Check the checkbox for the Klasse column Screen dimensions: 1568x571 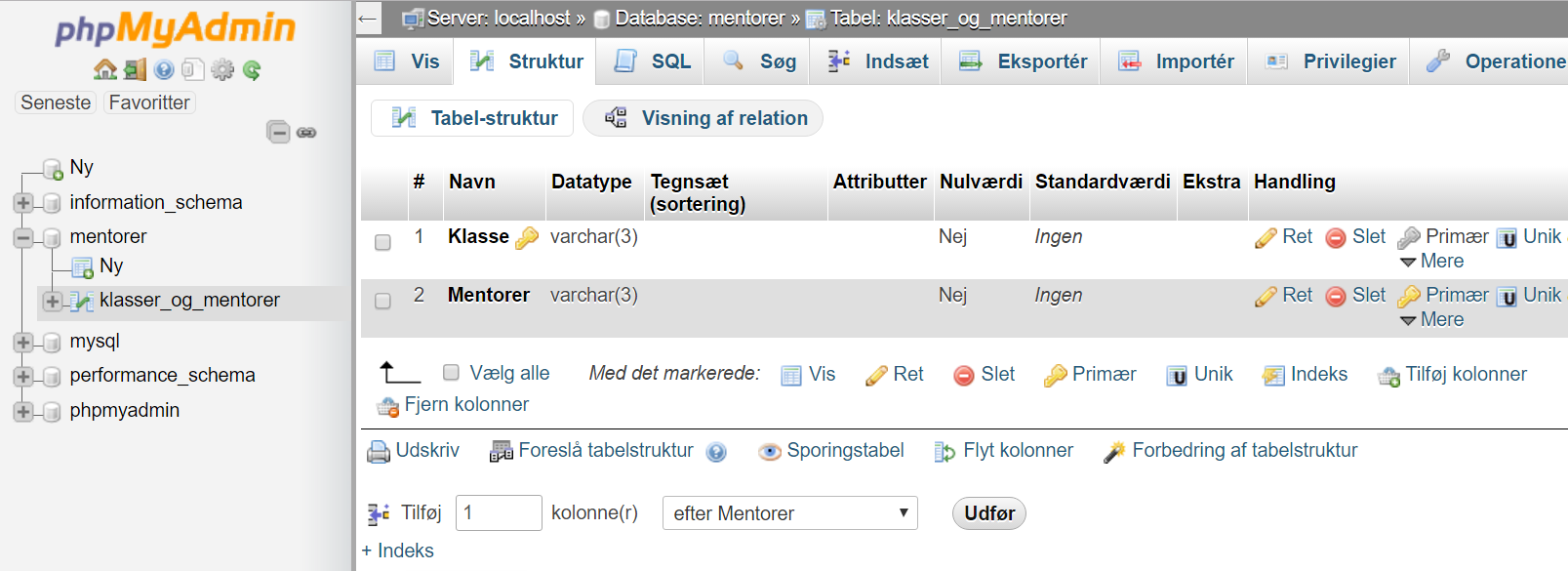point(382,242)
